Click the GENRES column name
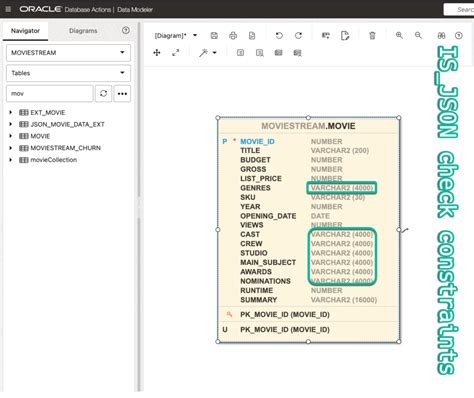This screenshot has height=398, width=474. [255, 188]
